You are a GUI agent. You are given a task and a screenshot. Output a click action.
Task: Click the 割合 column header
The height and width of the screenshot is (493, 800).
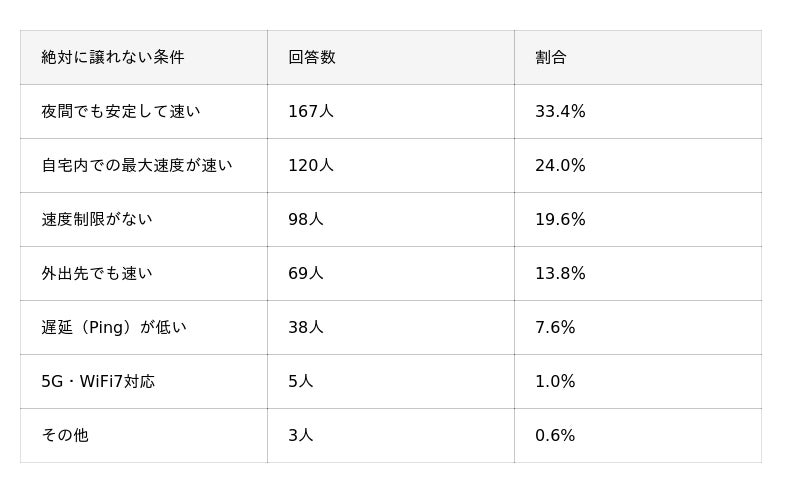pyautogui.click(x=551, y=57)
